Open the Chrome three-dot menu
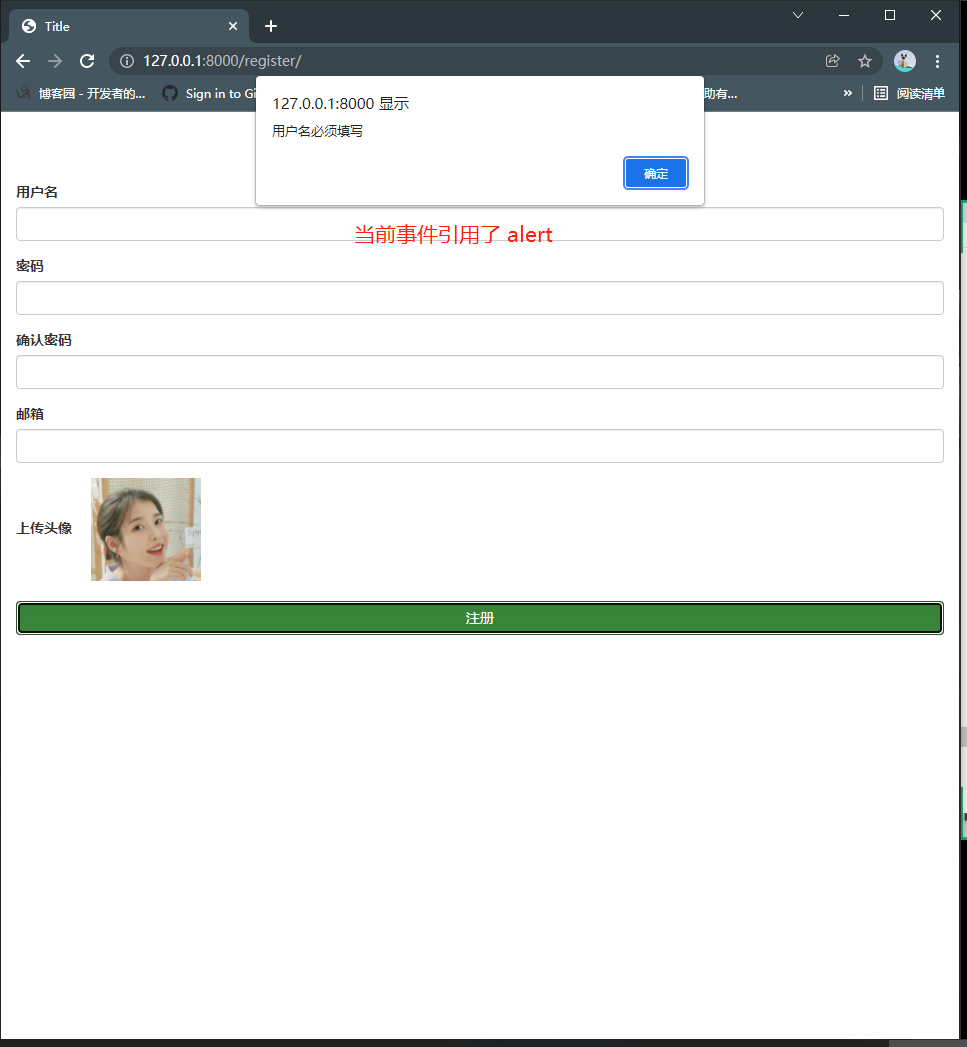 point(938,61)
